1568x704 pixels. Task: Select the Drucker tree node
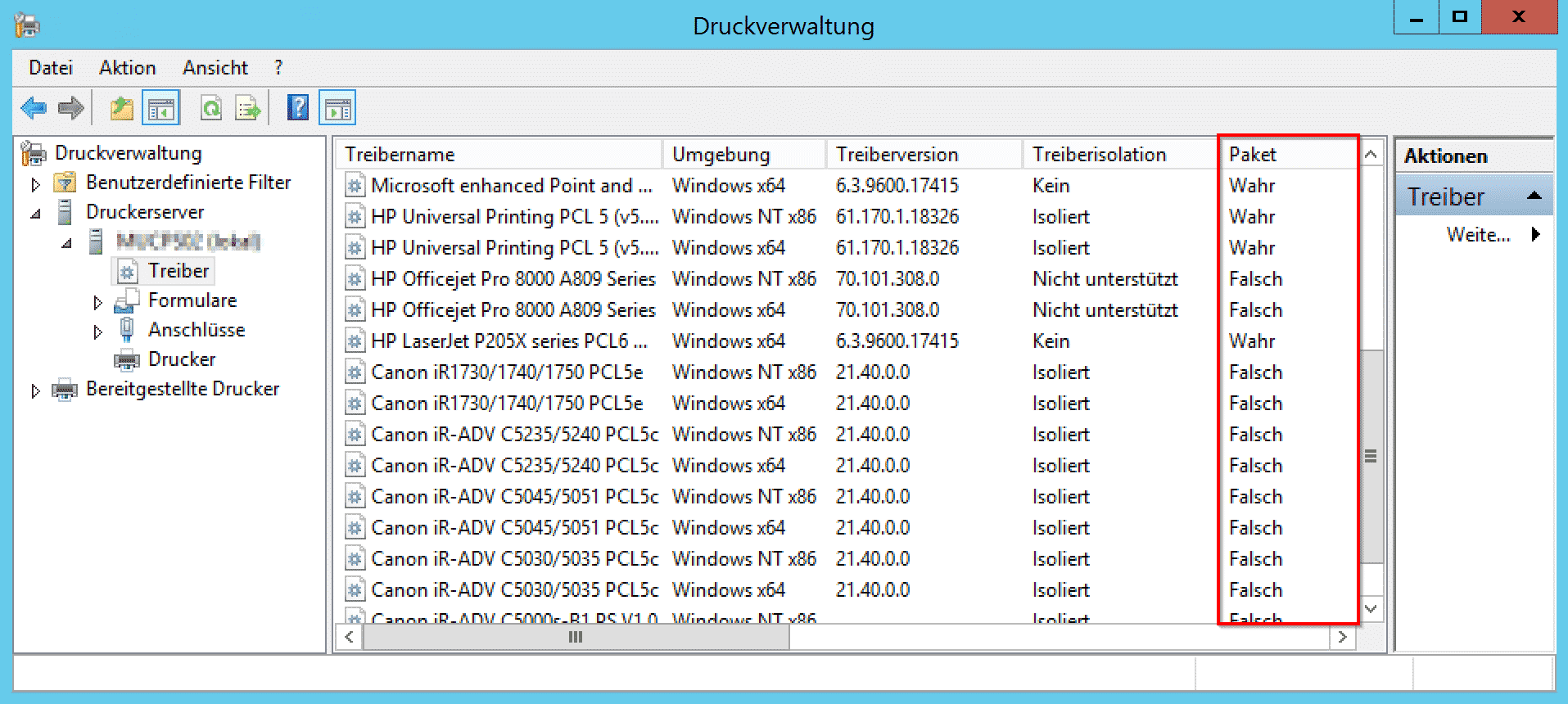point(182,359)
